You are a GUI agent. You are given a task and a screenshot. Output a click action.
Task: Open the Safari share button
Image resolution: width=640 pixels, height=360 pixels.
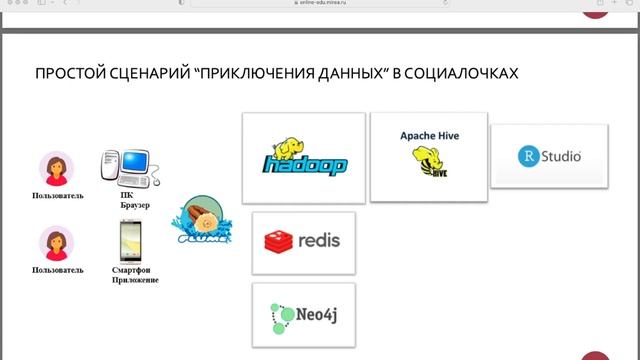(600, 2)
